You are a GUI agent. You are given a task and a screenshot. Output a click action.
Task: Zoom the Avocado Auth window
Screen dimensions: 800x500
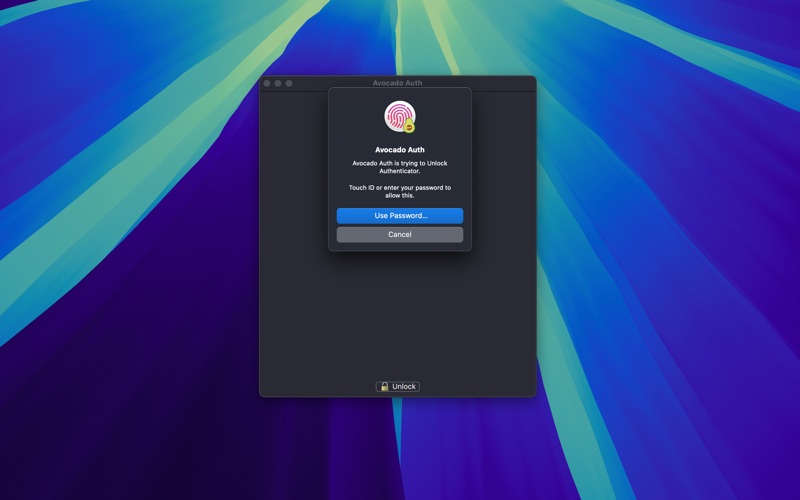click(x=289, y=83)
